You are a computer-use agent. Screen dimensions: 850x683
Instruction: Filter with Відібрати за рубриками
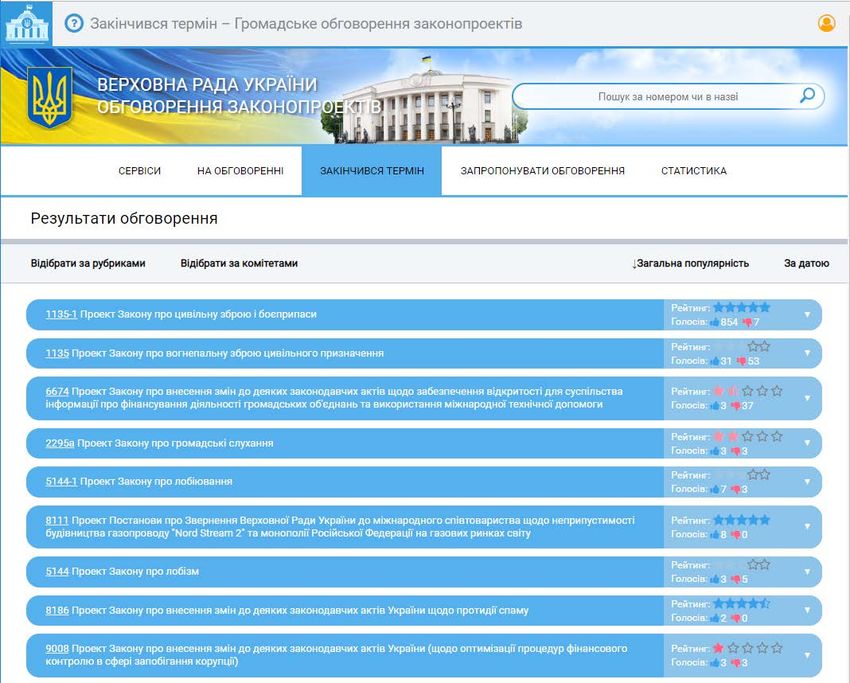click(x=88, y=263)
